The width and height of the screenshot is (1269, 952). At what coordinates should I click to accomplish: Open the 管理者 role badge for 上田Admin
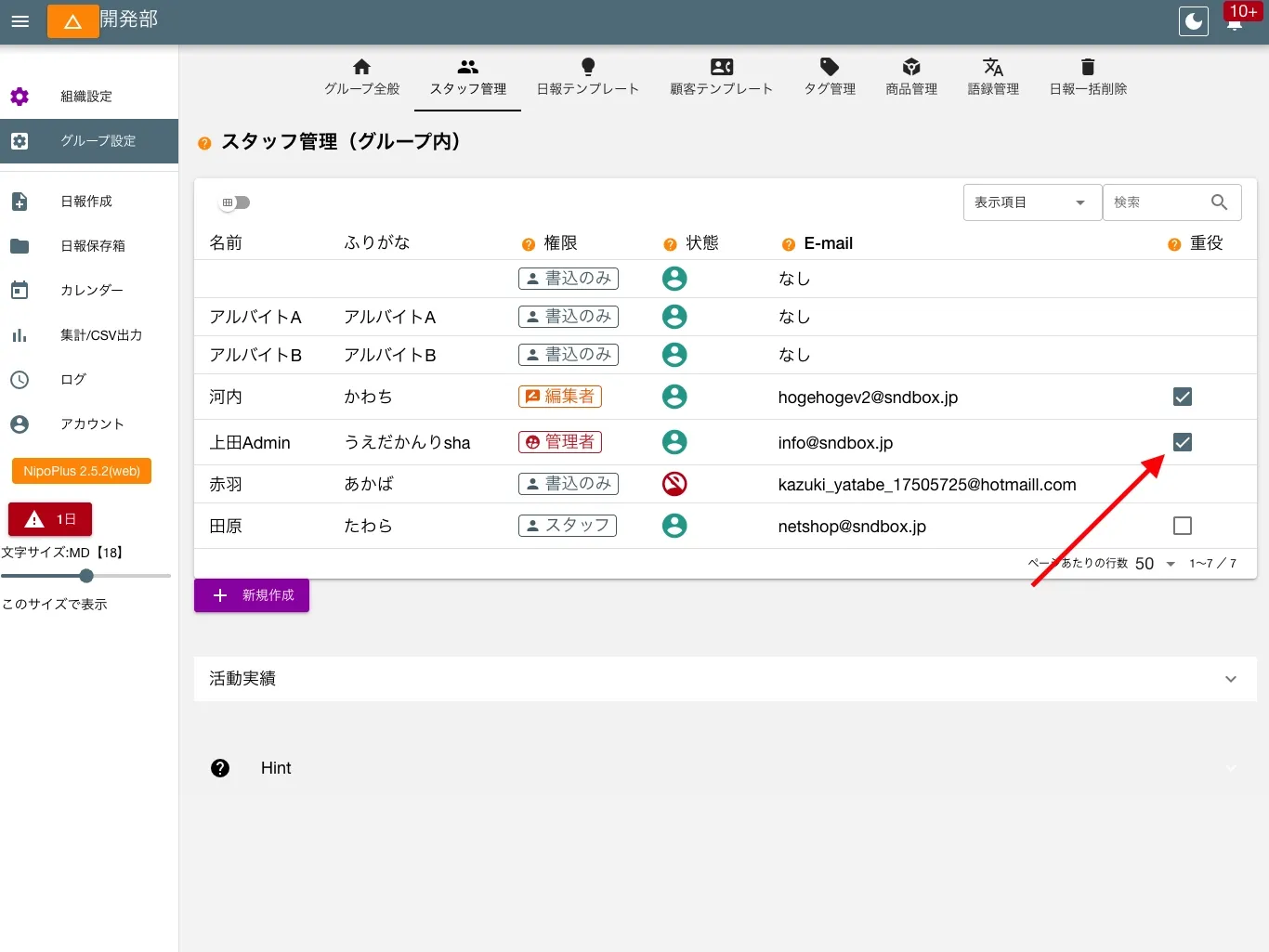pyautogui.click(x=560, y=442)
